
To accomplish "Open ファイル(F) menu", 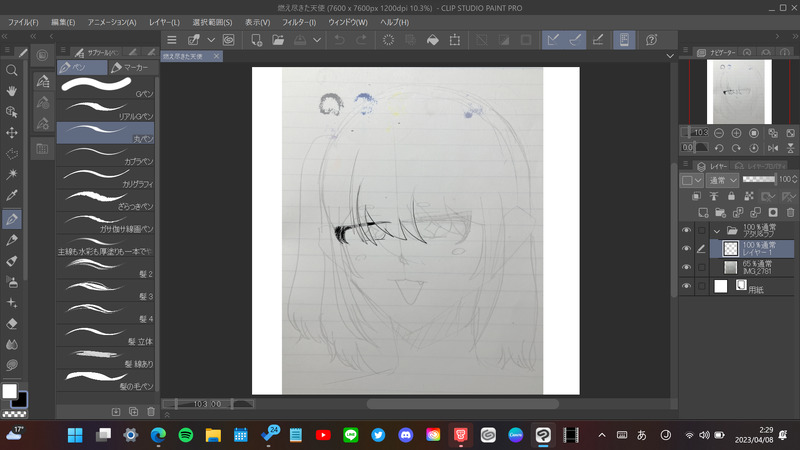I will click(x=23, y=22).
